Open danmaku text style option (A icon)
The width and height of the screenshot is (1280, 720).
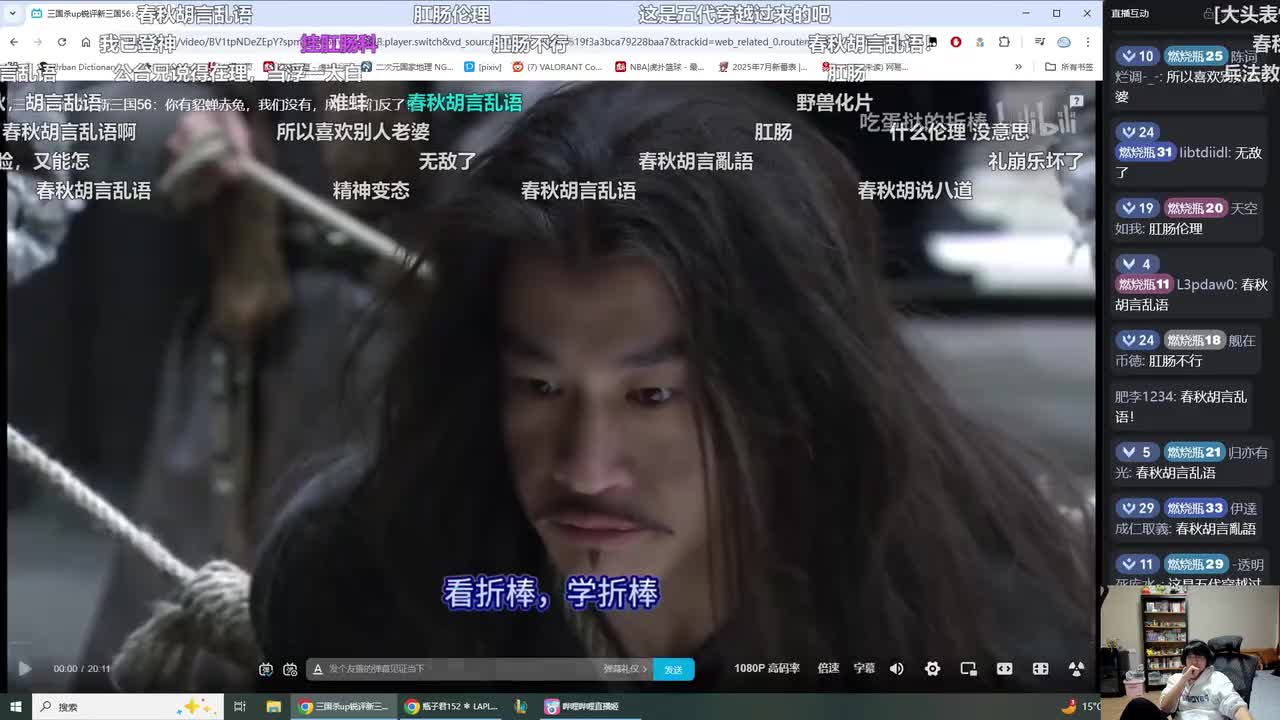click(x=318, y=669)
